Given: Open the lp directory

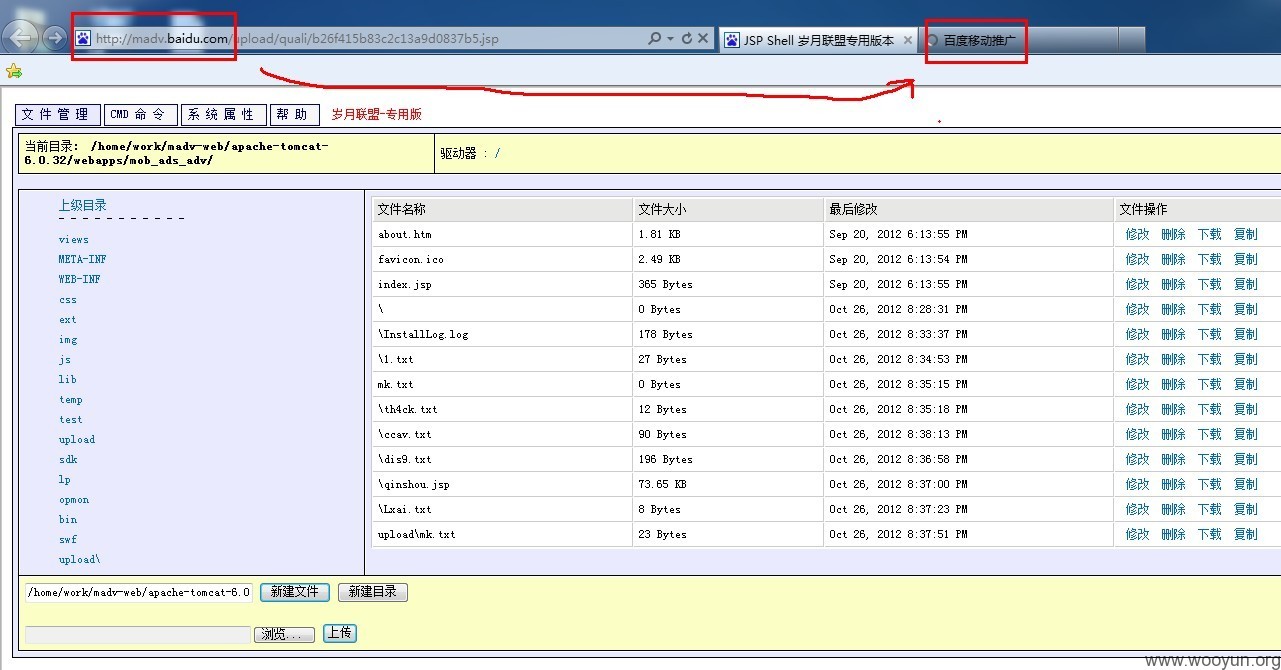Looking at the screenshot, I should (64, 479).
